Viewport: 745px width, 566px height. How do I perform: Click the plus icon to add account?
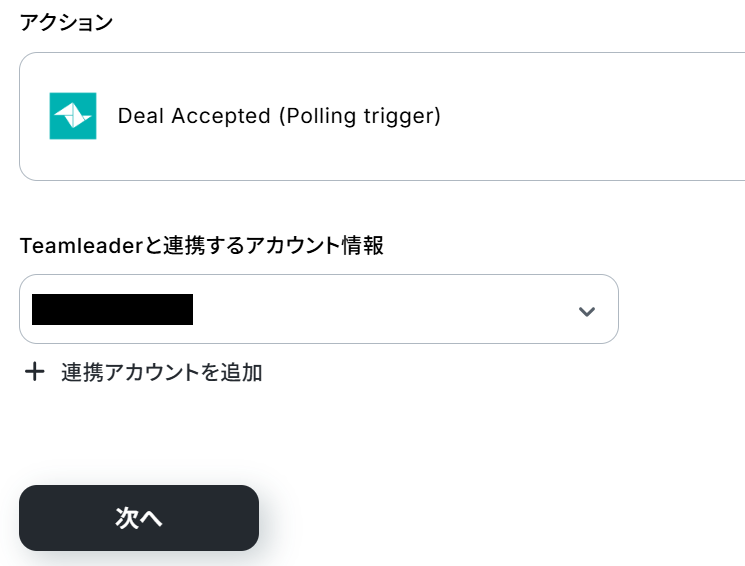35,372
